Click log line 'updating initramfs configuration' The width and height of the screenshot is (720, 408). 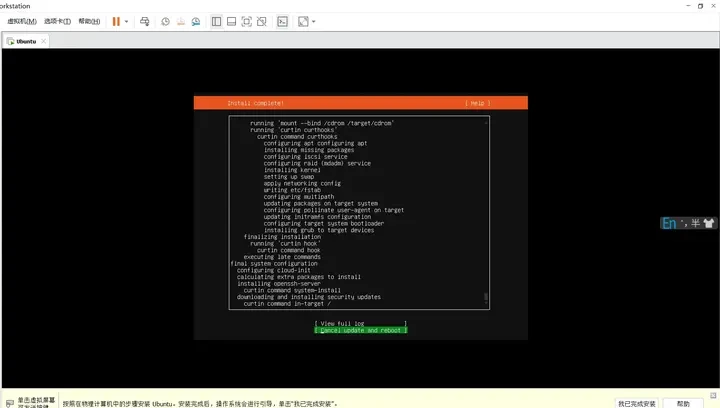(317, 217)
